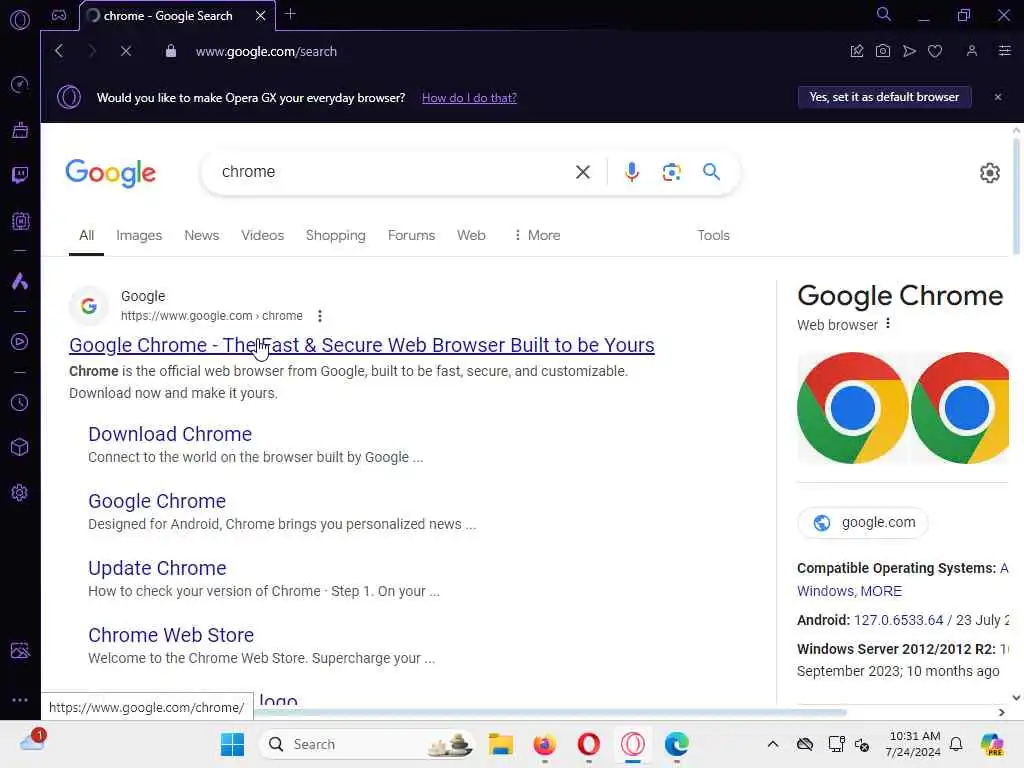
Task: Open the Download Chrome sitelink
Action: click(x=170, y=434)
